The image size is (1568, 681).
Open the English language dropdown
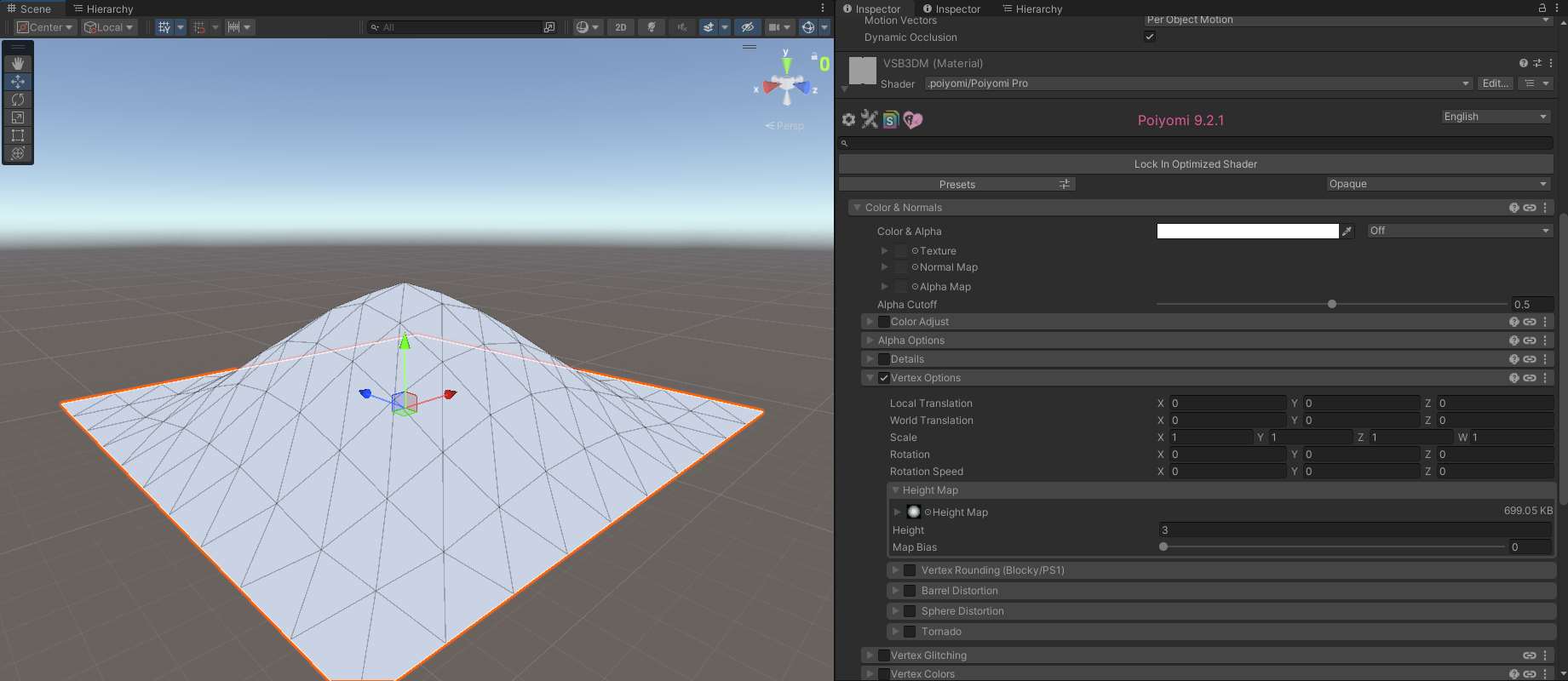pyautogui.click(x=1496, y=117)
